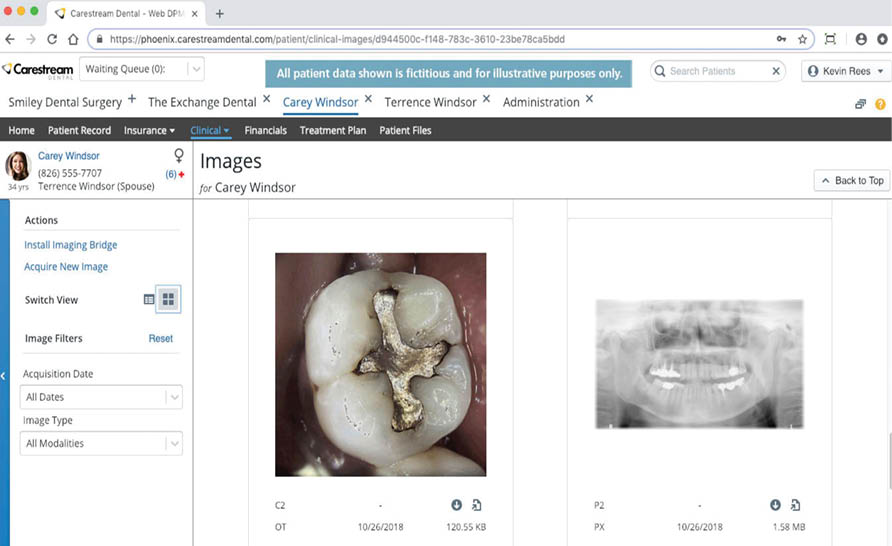Open the tooth photo thumbnail
This screenshot has width=892, height=546.
pos(380,364)
